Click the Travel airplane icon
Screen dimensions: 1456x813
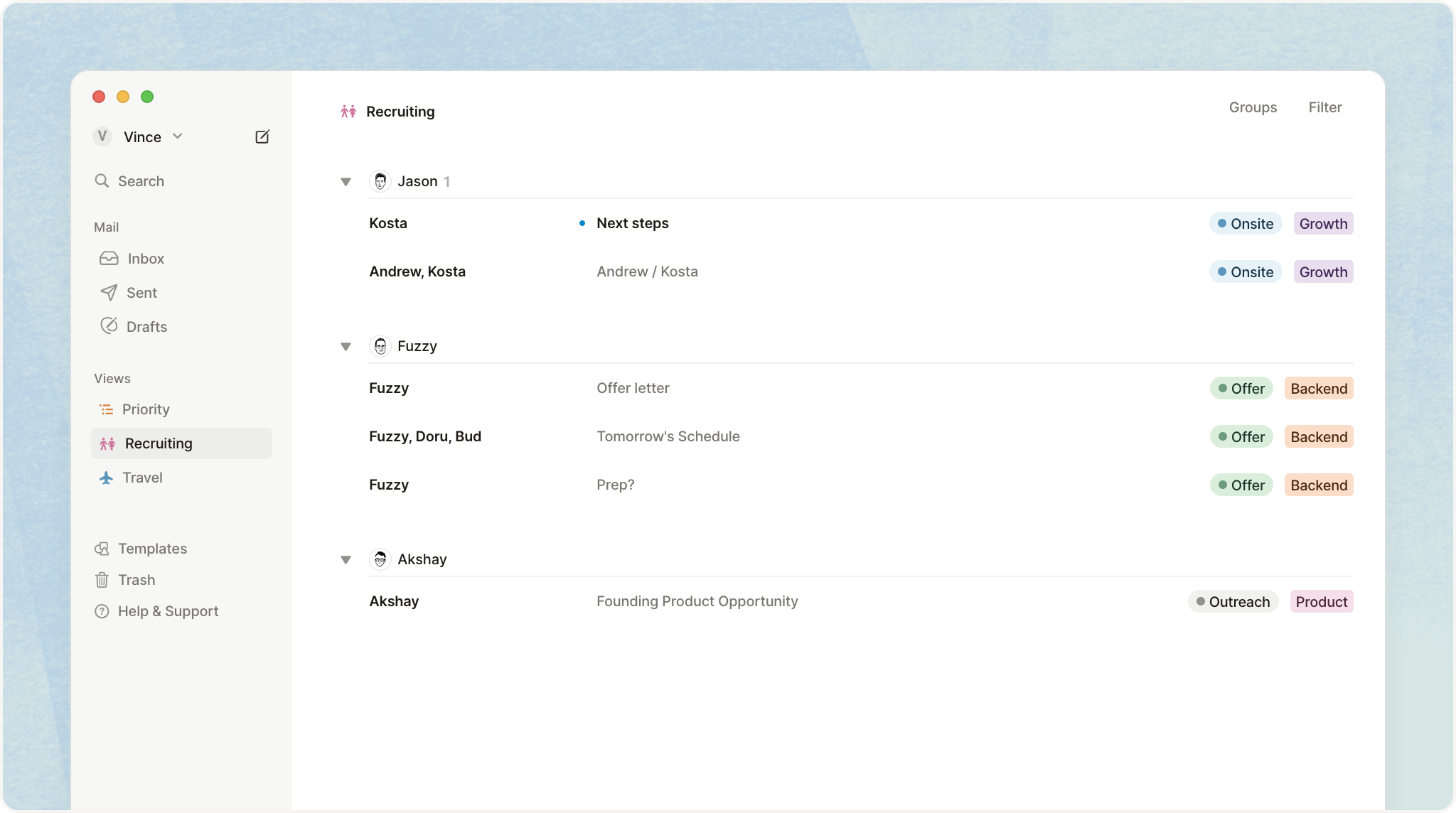point(106,478)
